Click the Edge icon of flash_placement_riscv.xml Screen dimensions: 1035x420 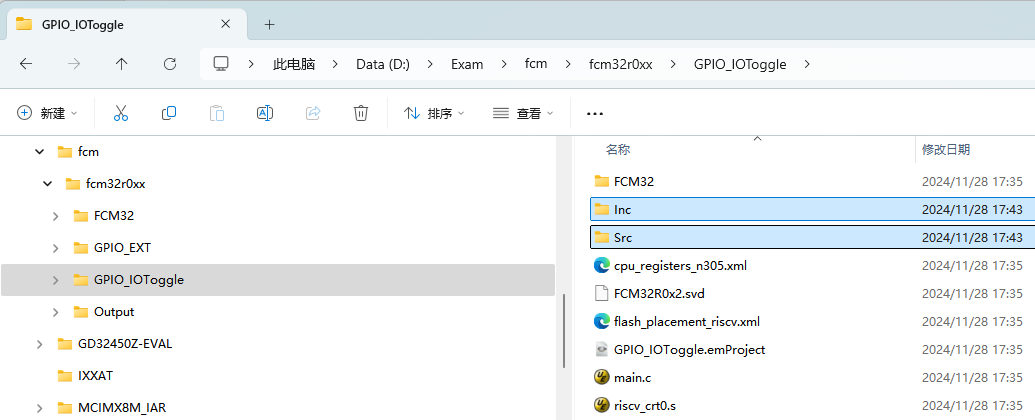click(x=601, y=322)
